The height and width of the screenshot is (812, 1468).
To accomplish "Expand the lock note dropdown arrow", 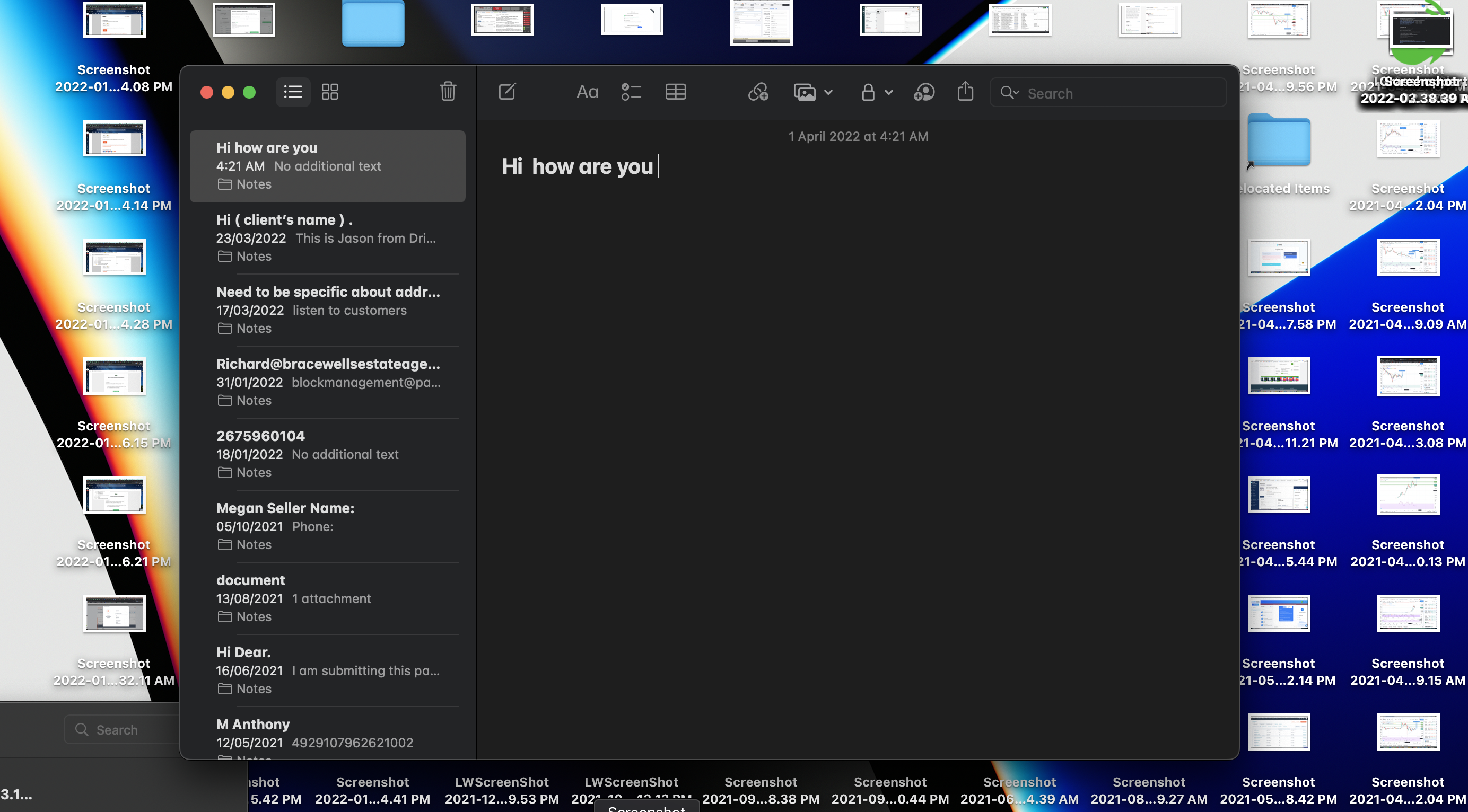I will pos(888,92).
